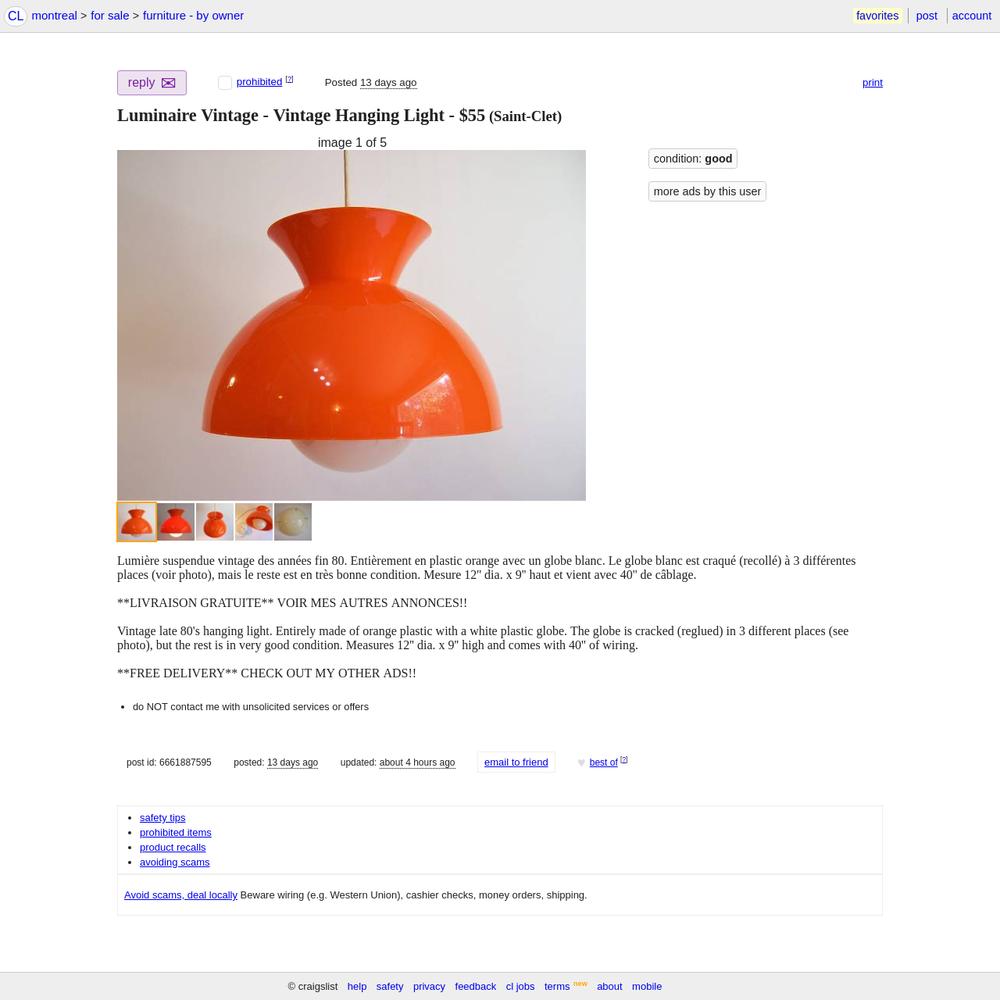Select the fifth white globe thumbnail

point(293,522)
